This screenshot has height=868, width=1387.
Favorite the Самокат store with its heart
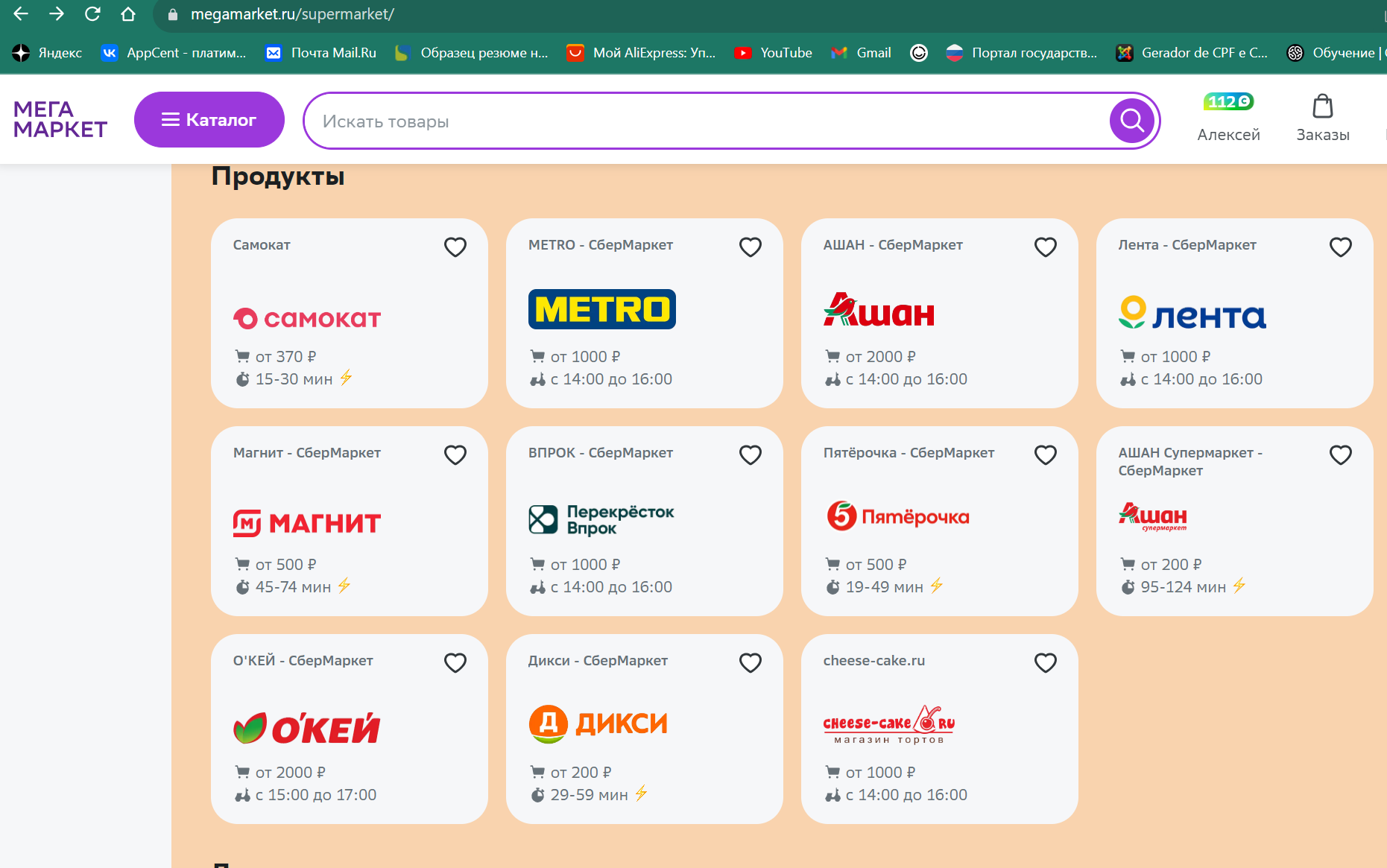click(x=455, y=247)
